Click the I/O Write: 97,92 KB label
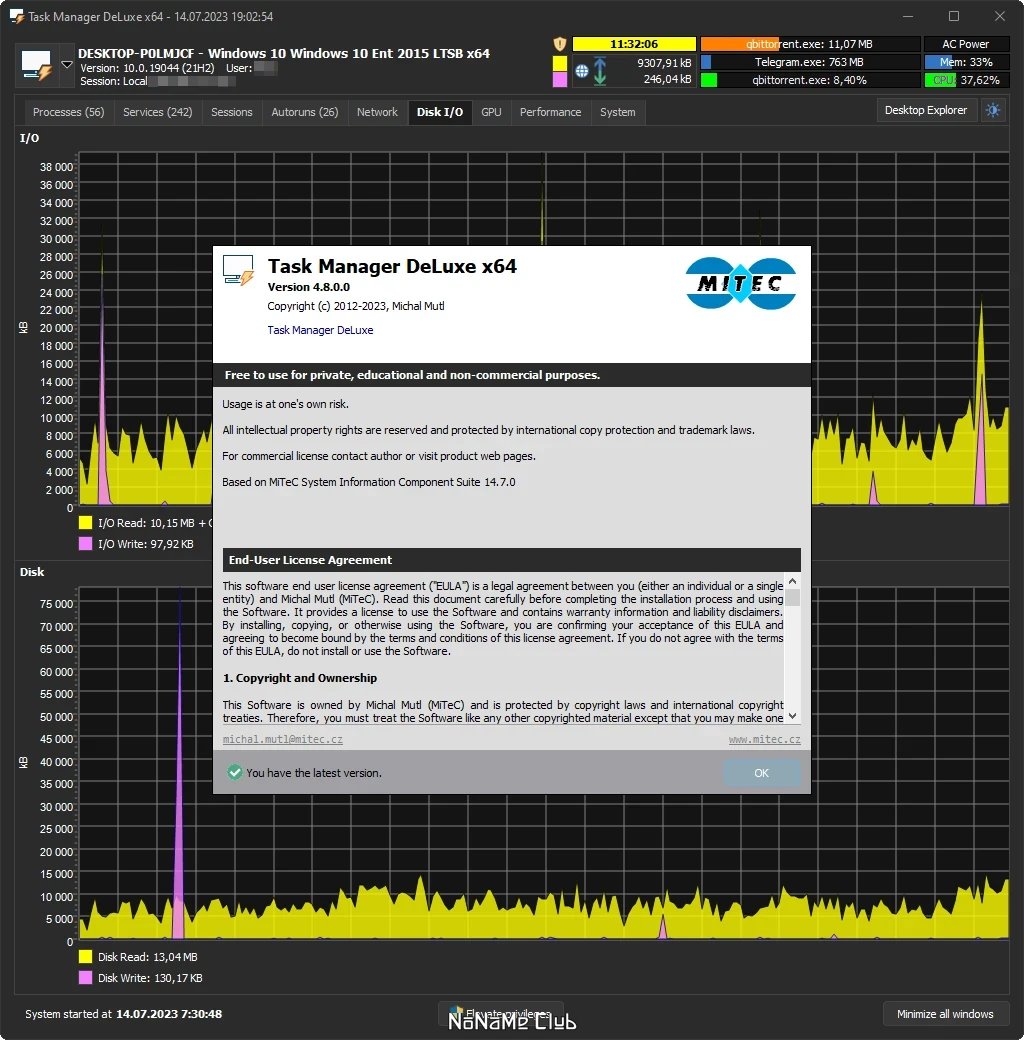The height and width of the screenshot is (1040, 1024). coord(146,544)
